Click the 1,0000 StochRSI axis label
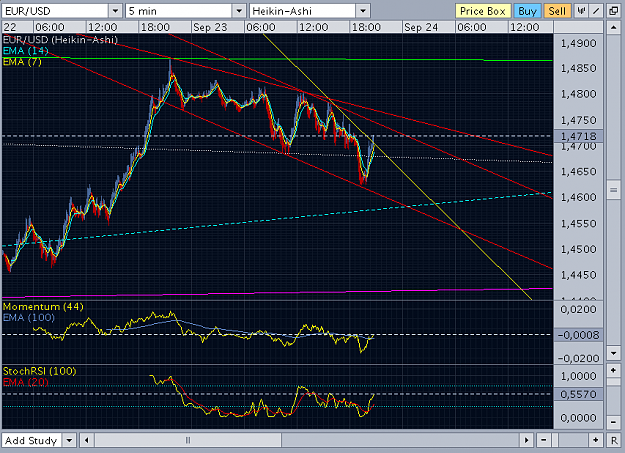The width and height of the screenshot is (625, 453). pyautogui.click(x=578, y=376)
